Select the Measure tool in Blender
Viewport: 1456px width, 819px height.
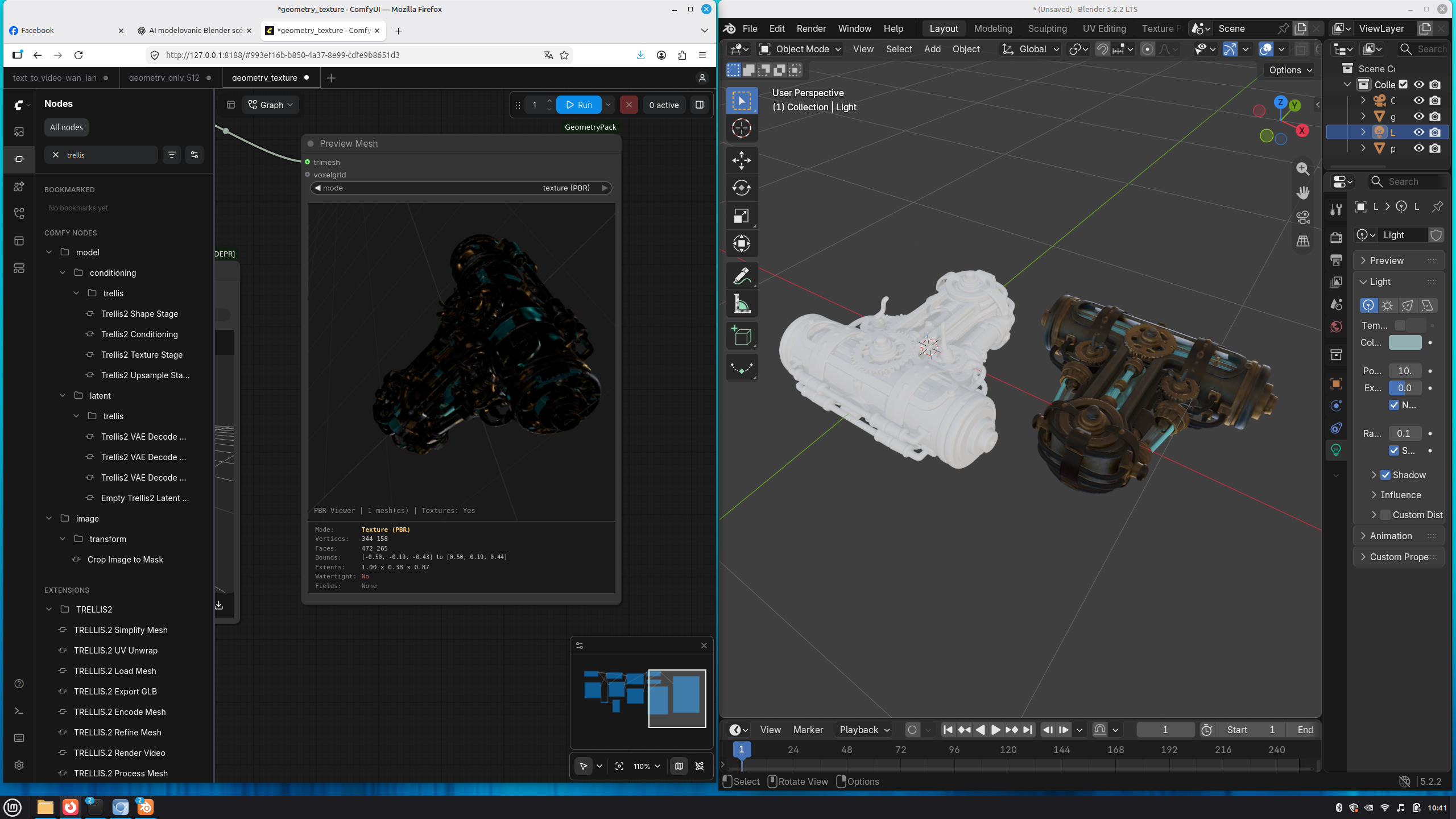click(x=741, y=304)
